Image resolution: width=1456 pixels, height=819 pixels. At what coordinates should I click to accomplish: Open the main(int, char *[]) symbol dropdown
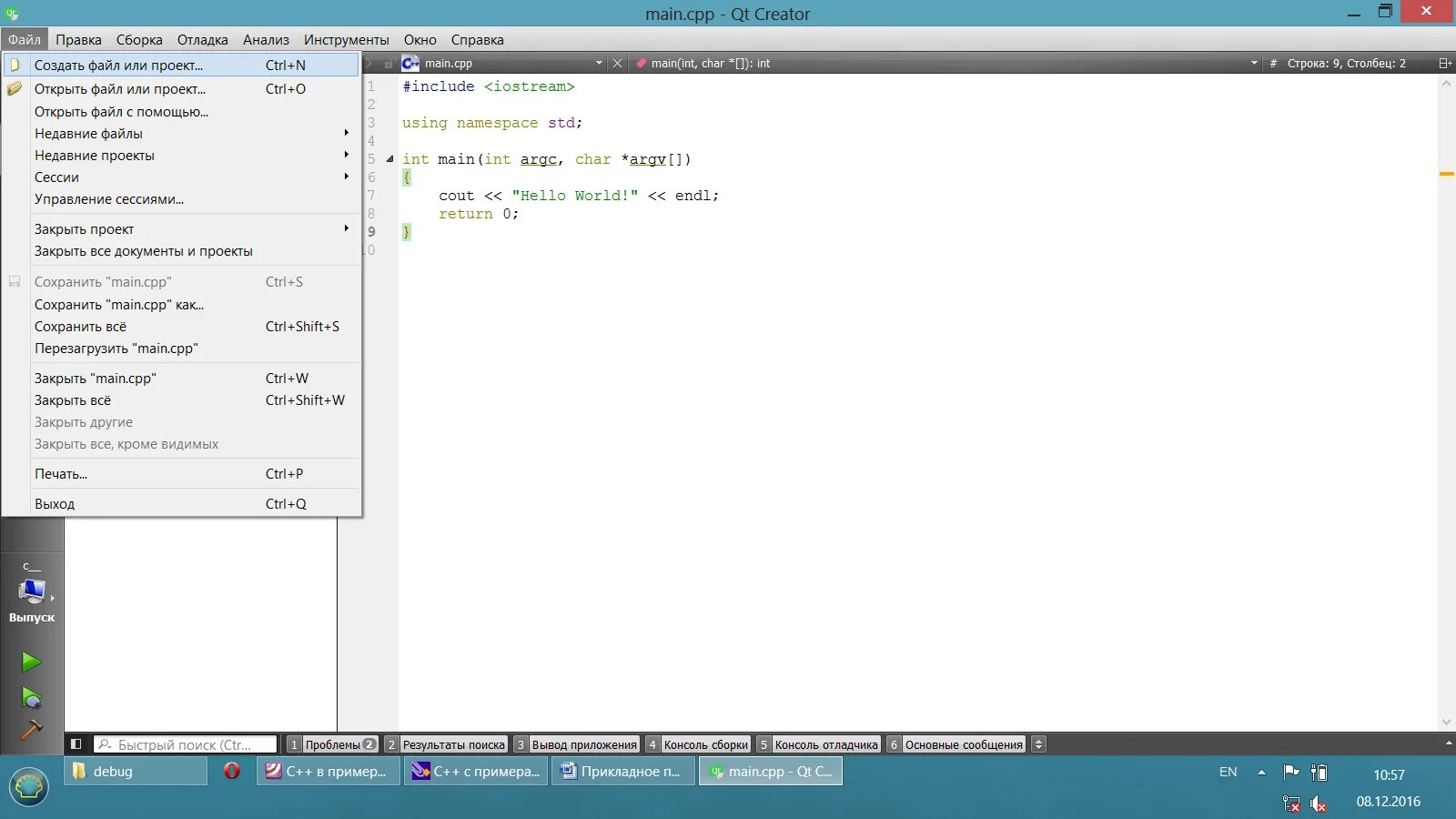click(x=1254, y=63)
